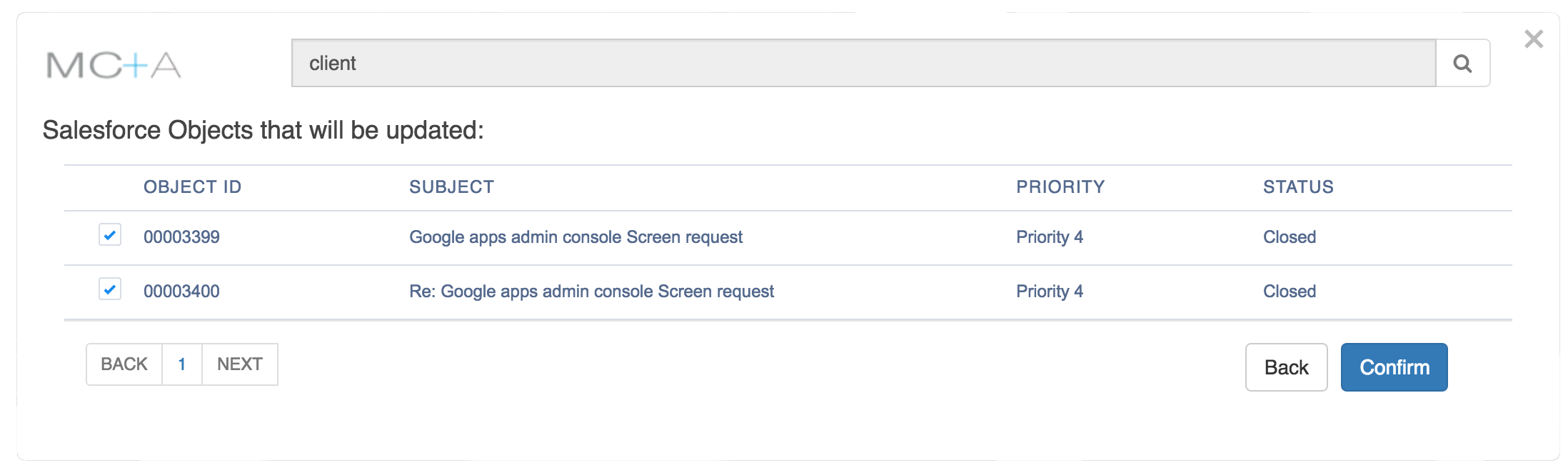Open object ID 00003400
The image size is (1568, 473).
(x=181, y=292)
